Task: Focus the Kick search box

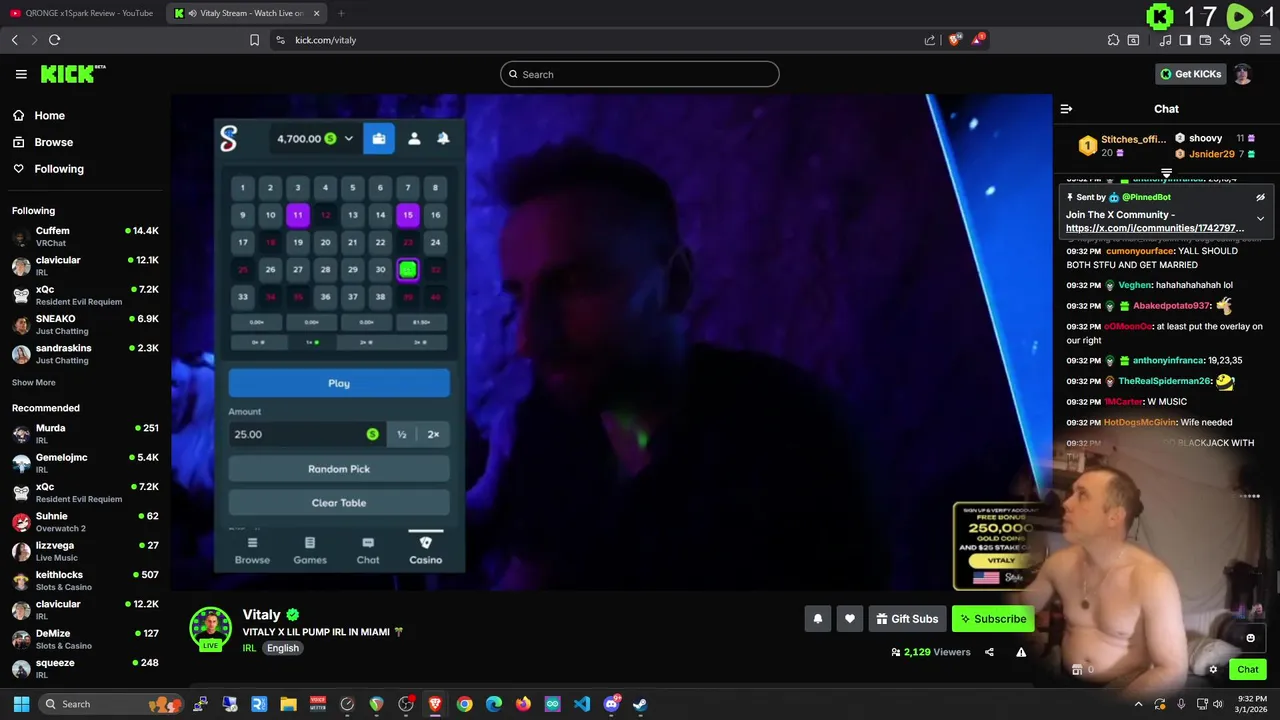Action: click(x=640, y=74)
